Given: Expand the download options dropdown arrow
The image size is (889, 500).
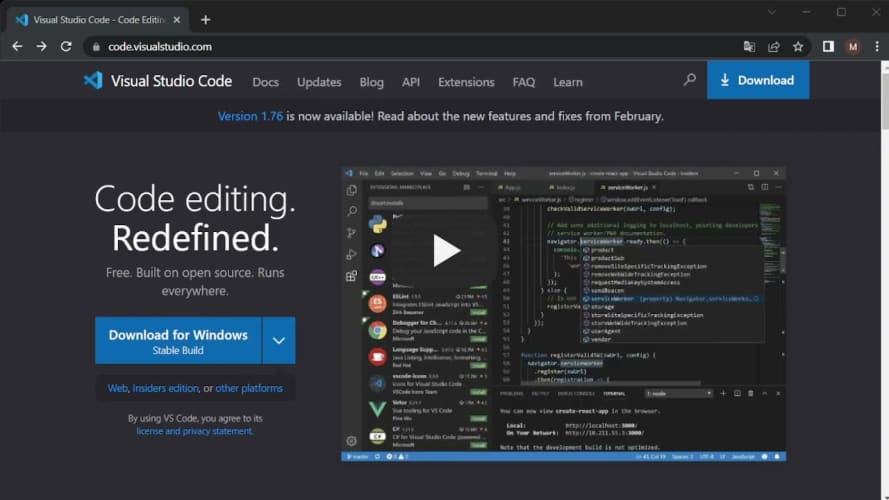Looking at the screenshot, I should [278, 341].
